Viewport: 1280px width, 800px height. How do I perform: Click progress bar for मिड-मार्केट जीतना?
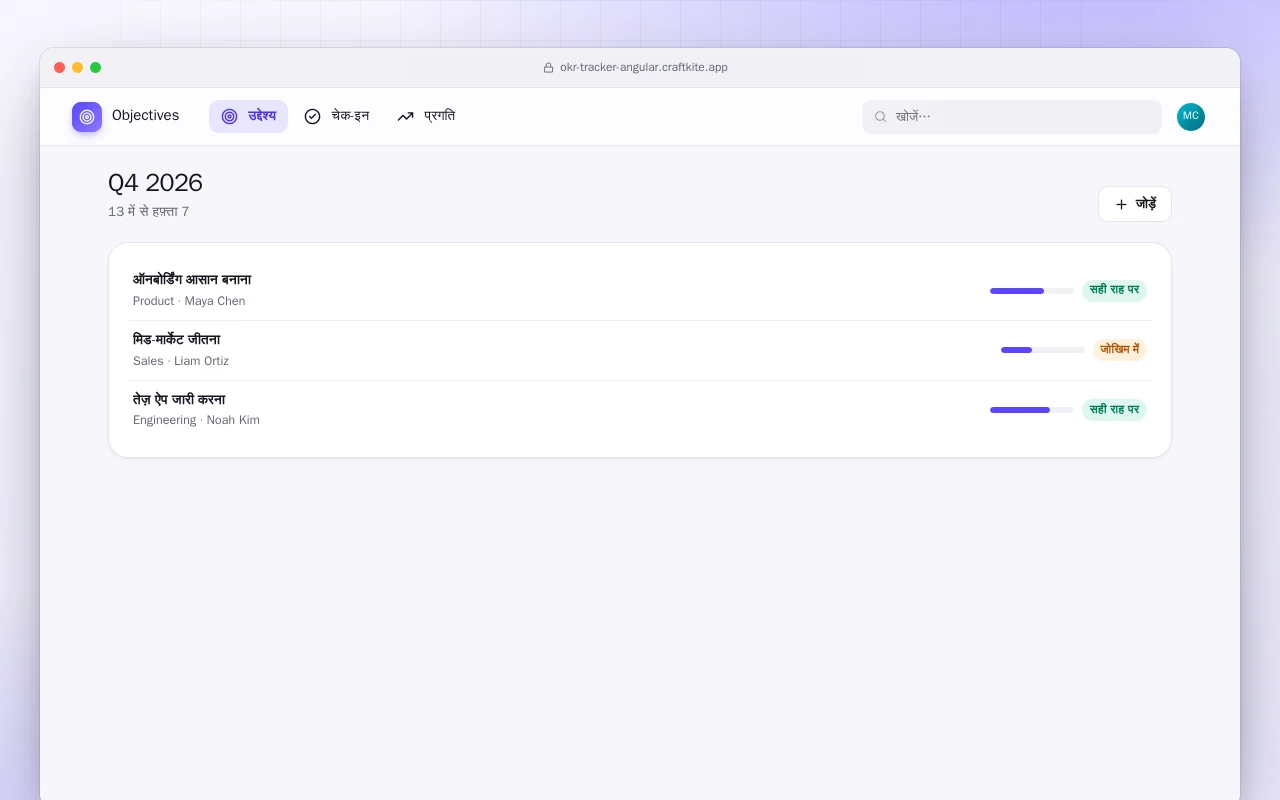tap(1043, 350)
